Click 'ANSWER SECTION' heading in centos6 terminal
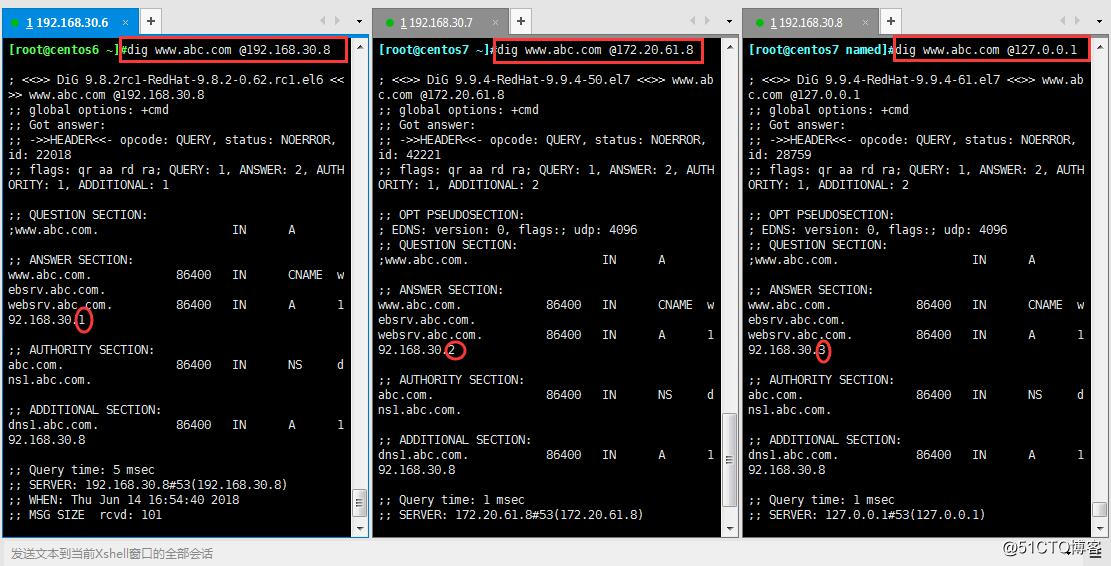Image resolution: width=1111 pixels, height=566 pixels. tap(70, 259)
